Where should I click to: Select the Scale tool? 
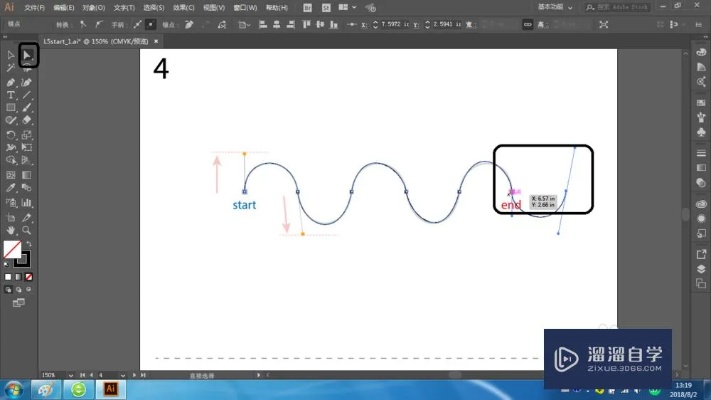27,135
